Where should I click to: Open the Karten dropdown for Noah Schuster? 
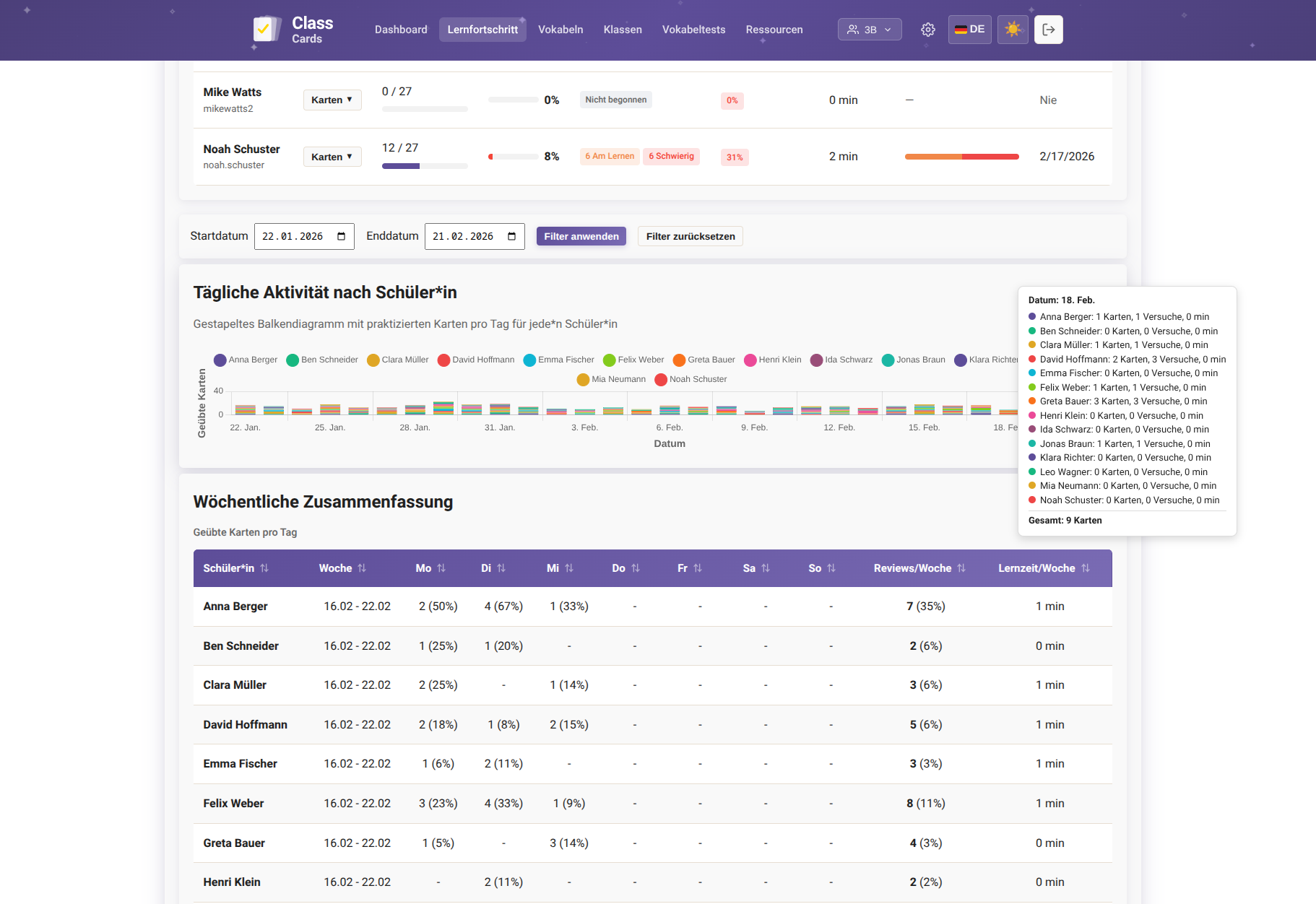coord(332,157)
